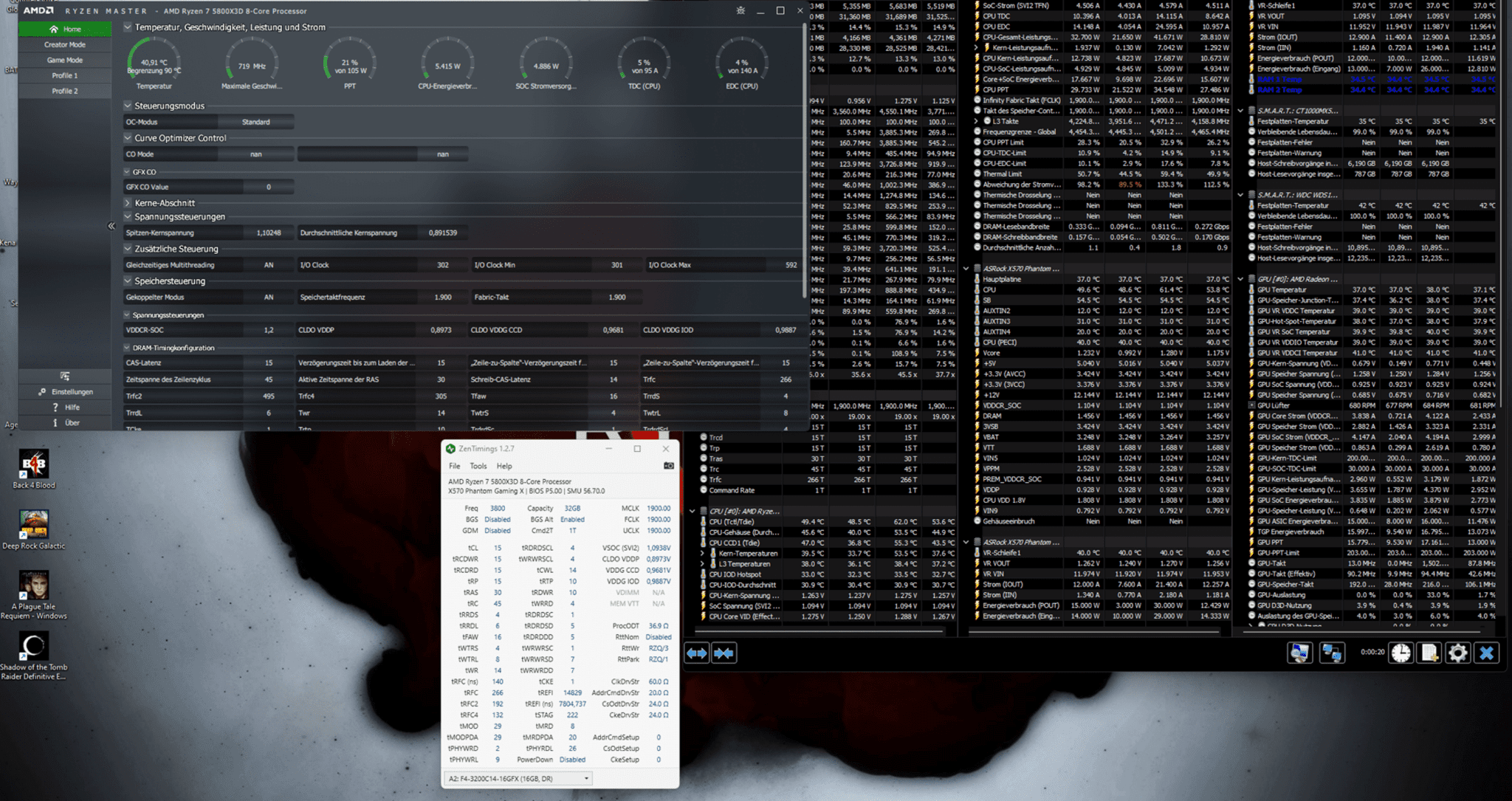Click the GFX CO Value field

(x=269, y=187)
